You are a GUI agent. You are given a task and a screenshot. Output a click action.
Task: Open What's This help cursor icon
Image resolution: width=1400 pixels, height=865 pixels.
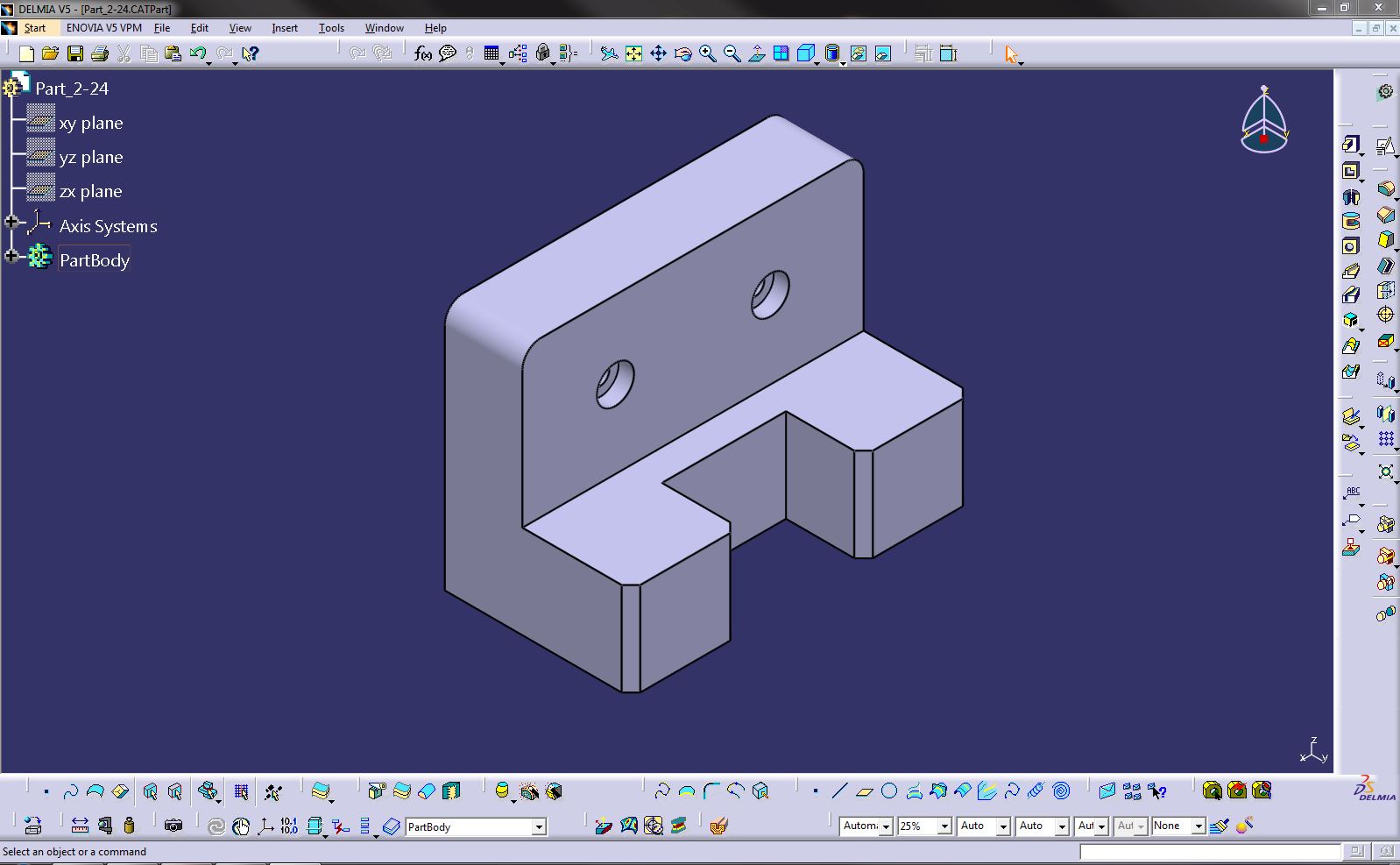pyautogui.click(x=250, y=54)
